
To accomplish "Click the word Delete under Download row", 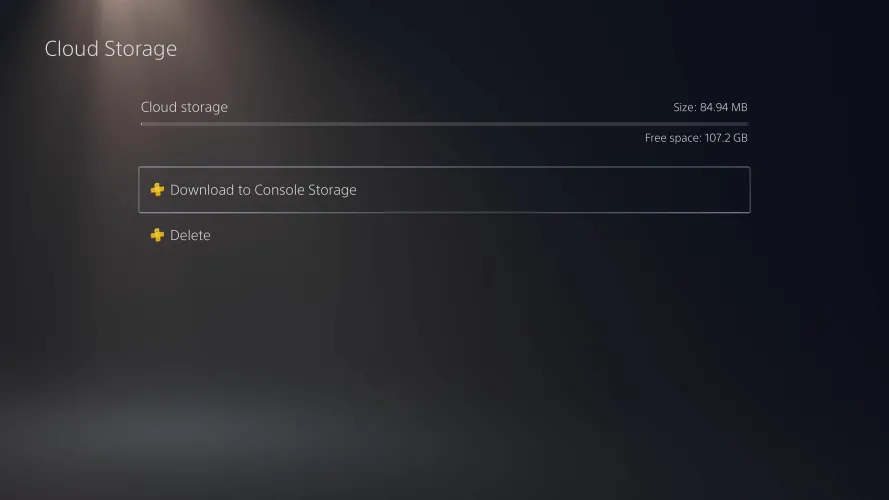I will [190, 235].
